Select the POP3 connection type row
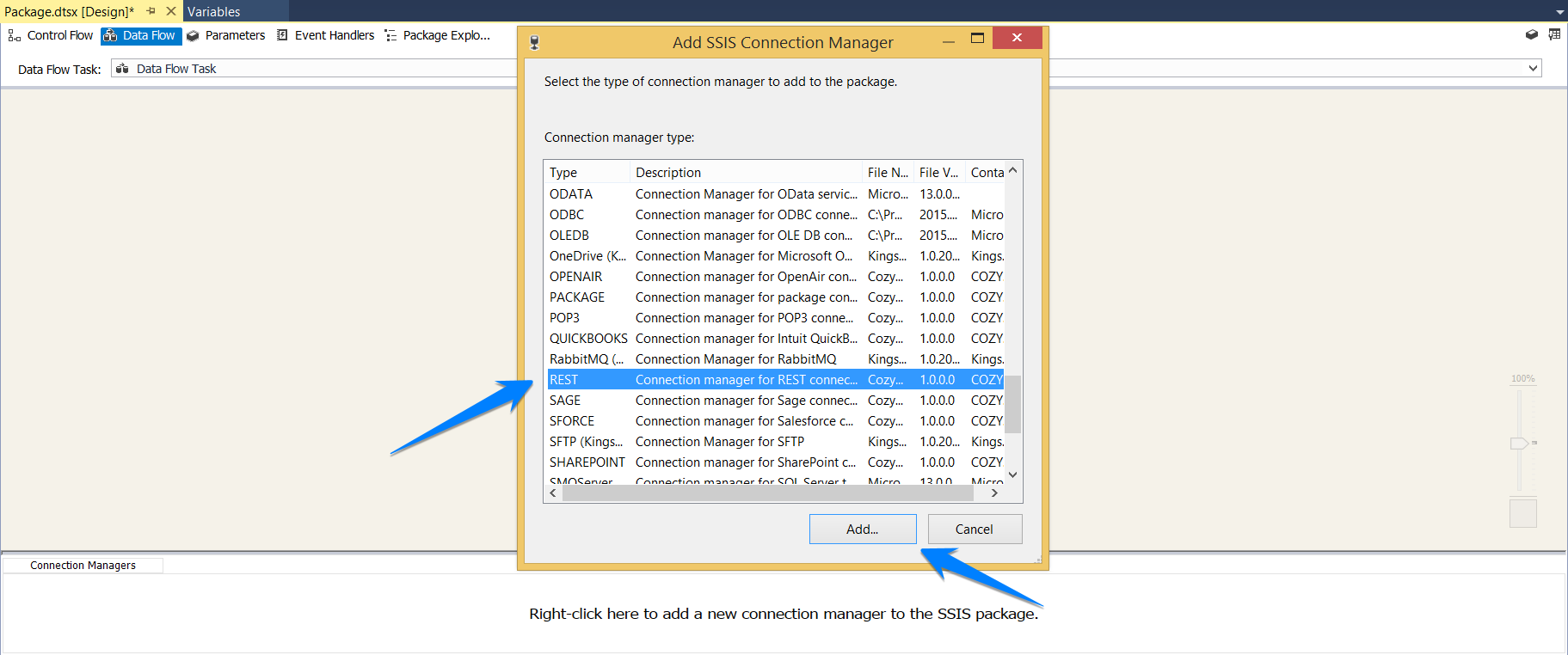1568x655 pixels. click(776, 318)
